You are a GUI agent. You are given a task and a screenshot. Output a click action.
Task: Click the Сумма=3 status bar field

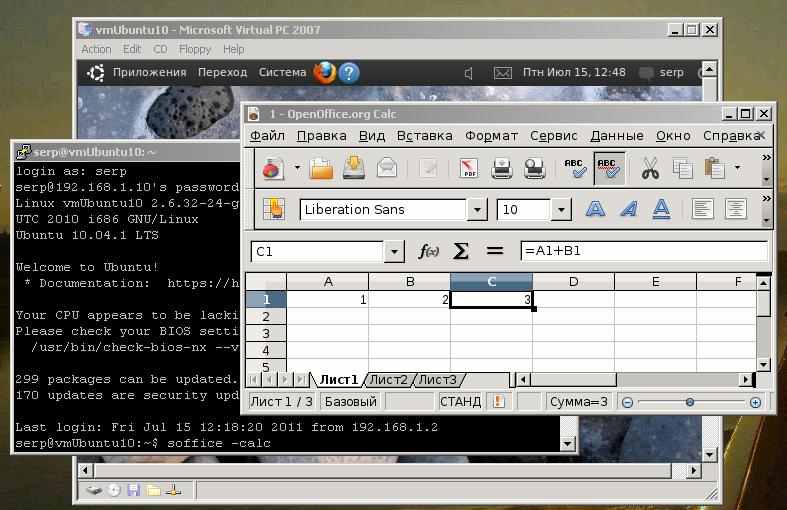(x=578, y=402)
